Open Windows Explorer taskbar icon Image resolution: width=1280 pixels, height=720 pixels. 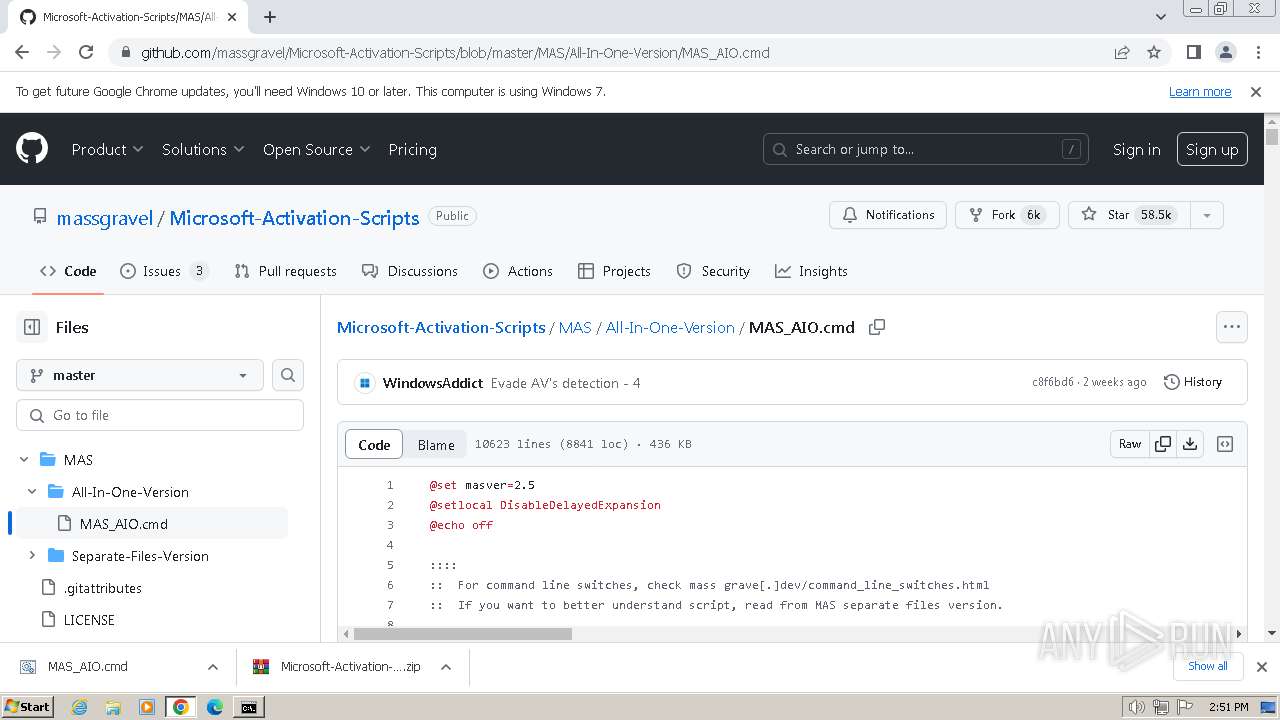coord(113,707)
